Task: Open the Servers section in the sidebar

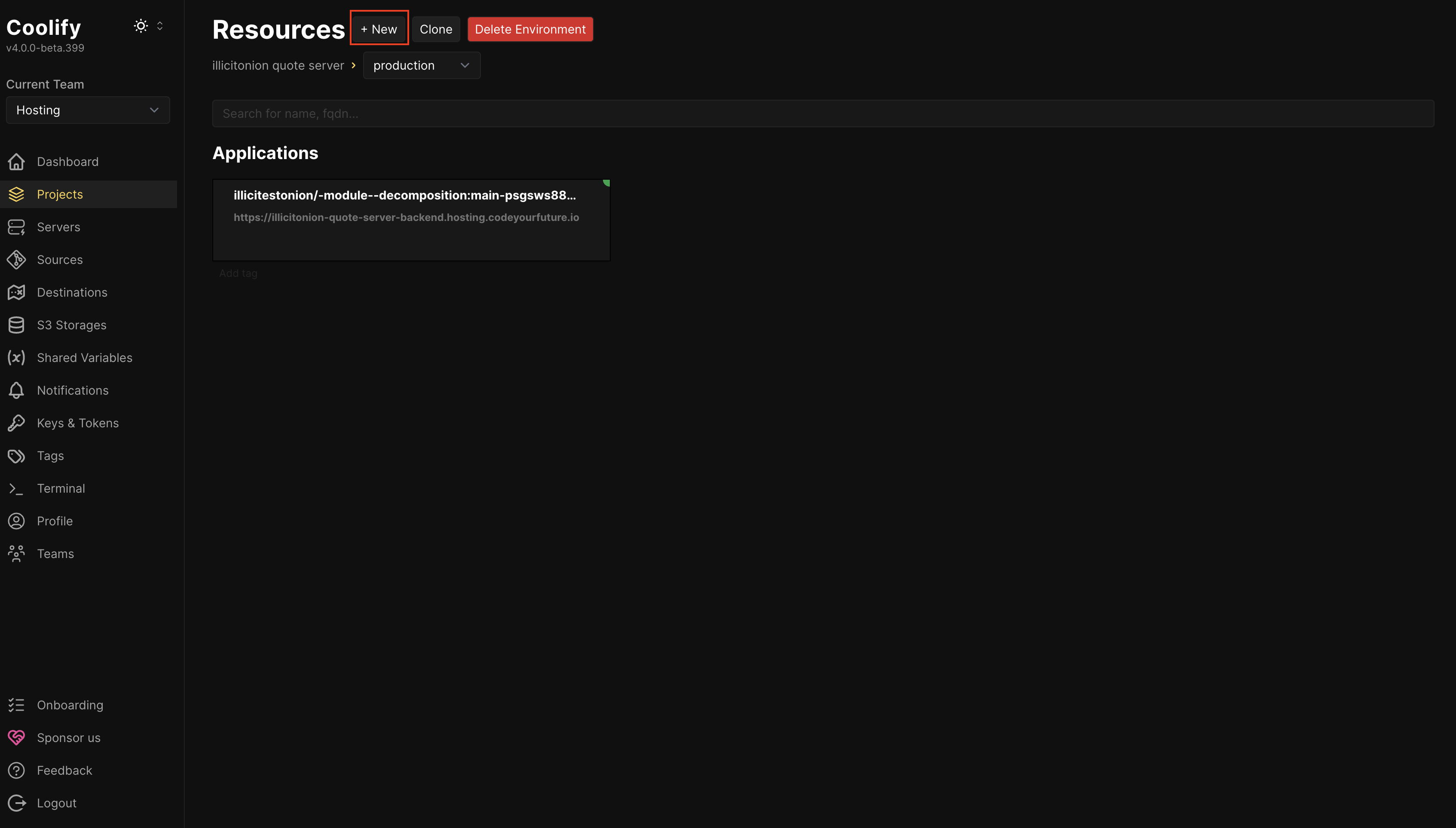Action: click(x=58, y=226)
